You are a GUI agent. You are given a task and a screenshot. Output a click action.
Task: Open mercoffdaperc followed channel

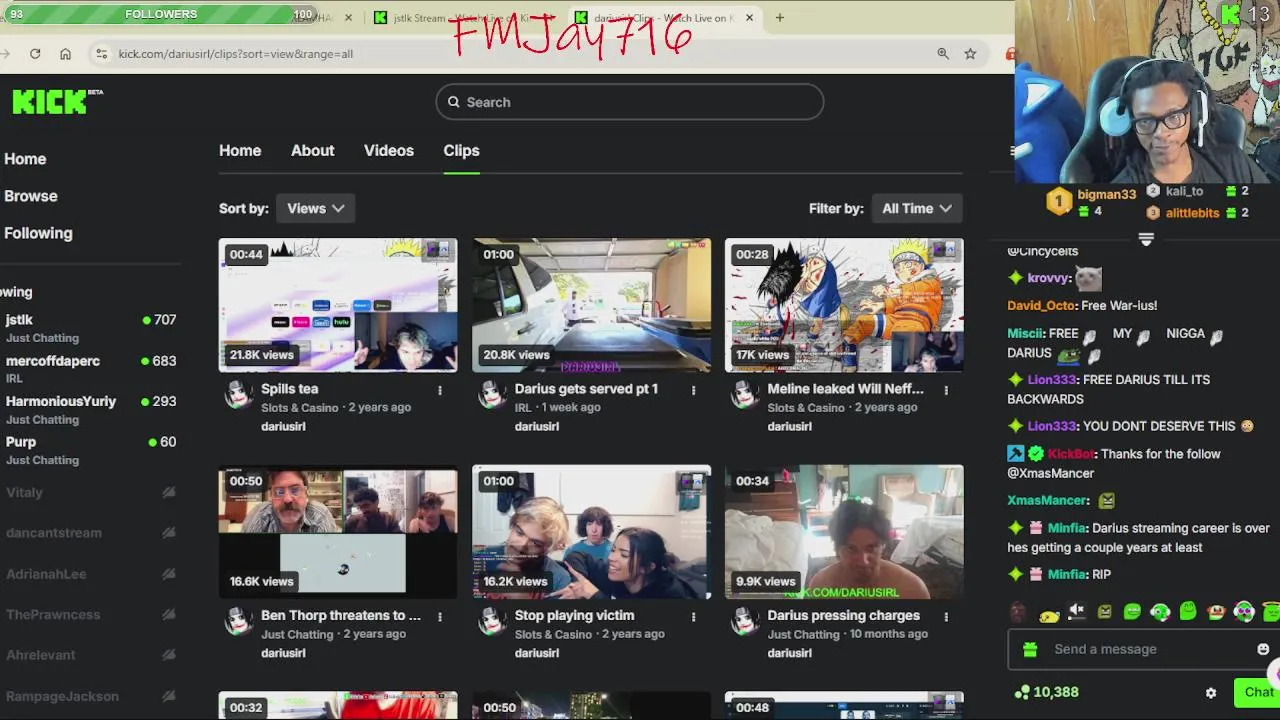pyautogui.click(x=90, y=369)
